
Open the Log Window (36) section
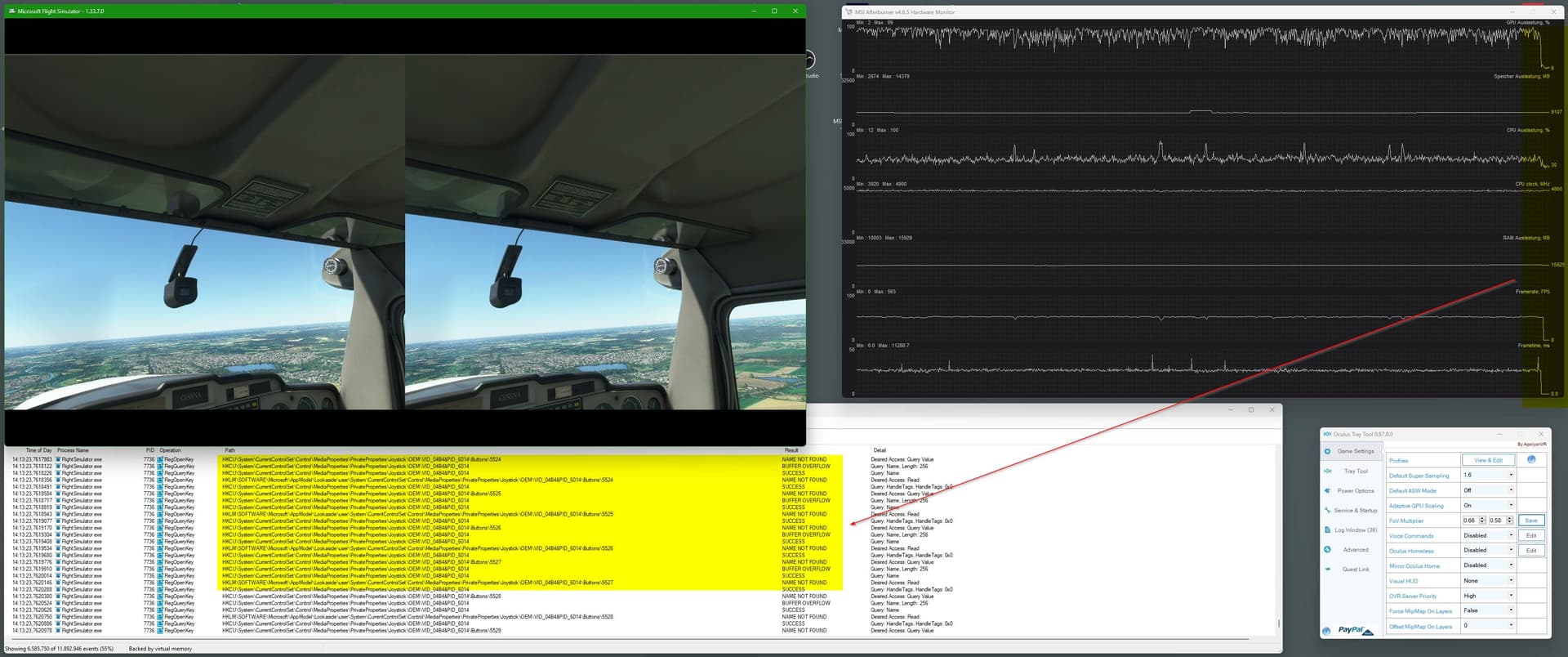[1355, 530]
